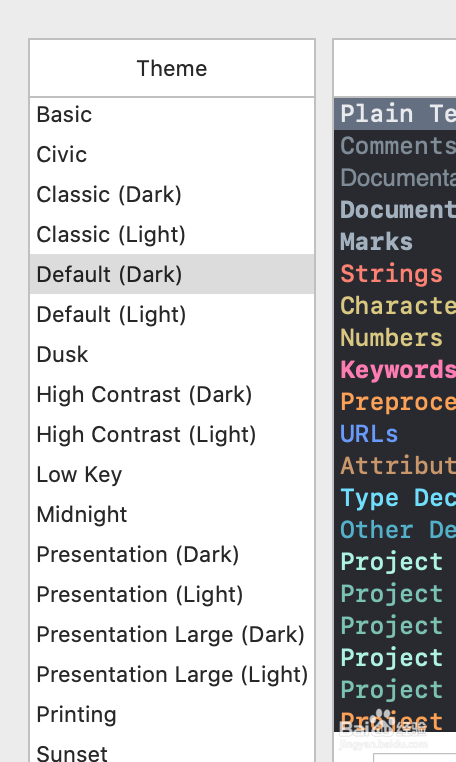Viewport: 456px width, 762px height.
Task: Select High Contrast (Light) theme
Action: point(172,434)
